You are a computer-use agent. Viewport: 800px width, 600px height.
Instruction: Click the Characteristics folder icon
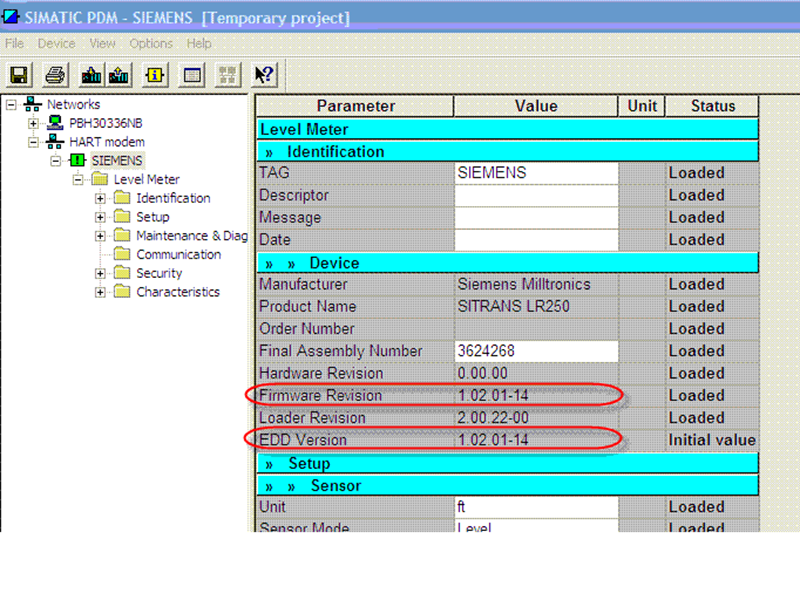pyautogui.click(x=122, y=291)
